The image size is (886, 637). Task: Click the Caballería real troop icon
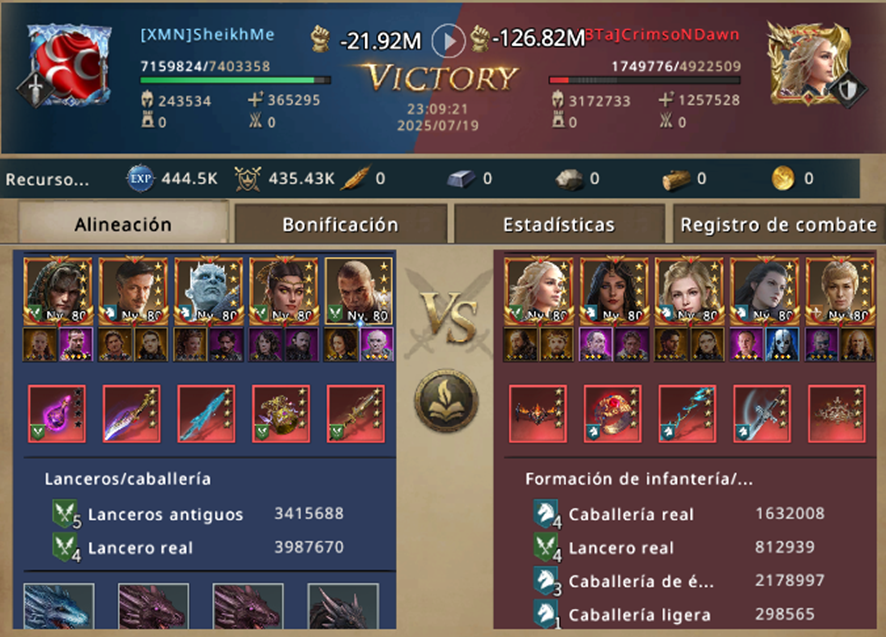pyautogui.click(x=546, y=514)
